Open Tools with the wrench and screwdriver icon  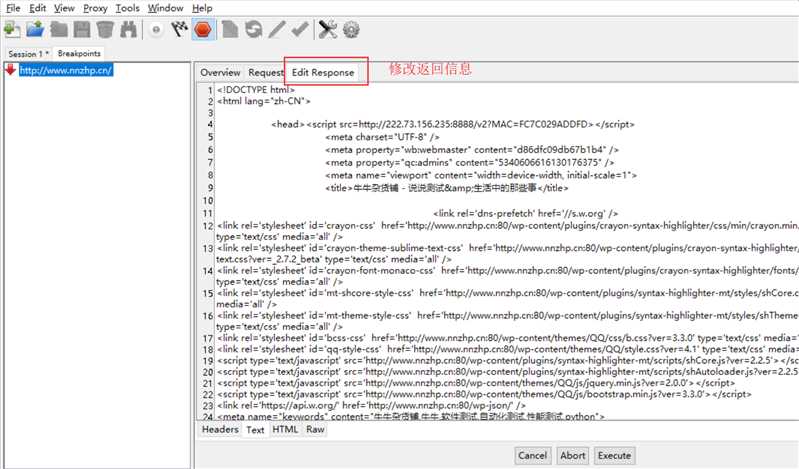coord(328,30)
